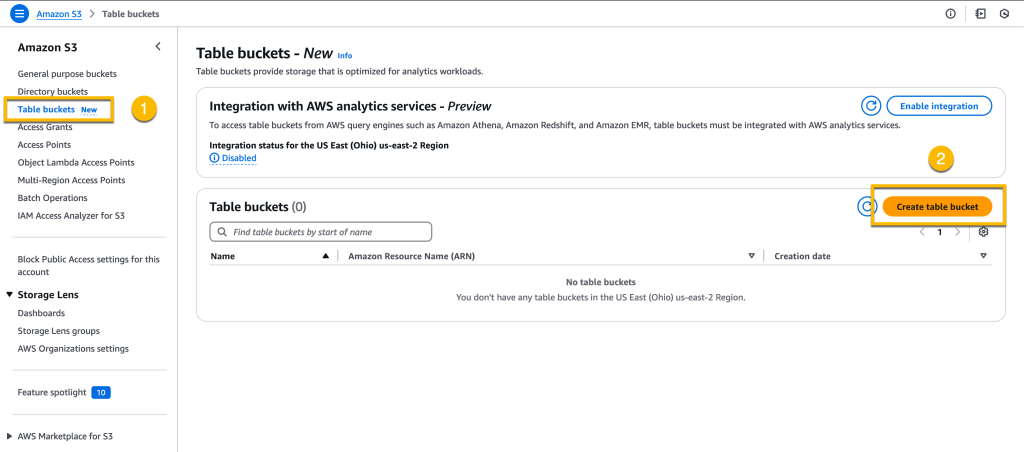Screen dimensions: 1024x452
Task: Click the New badge next to Table buckets
Action: [x=89, y=110]
